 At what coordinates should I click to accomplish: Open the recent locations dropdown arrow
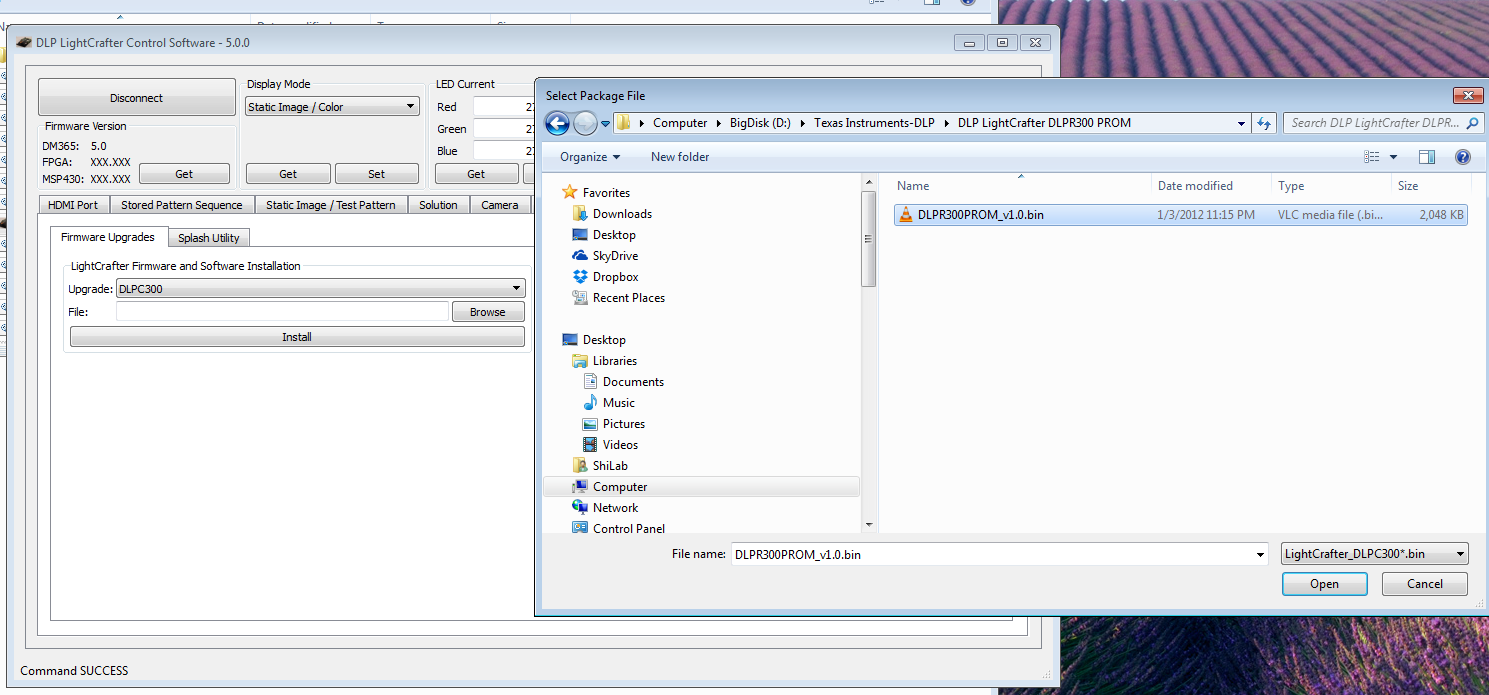pyautogui.click(x=606, y=124)
